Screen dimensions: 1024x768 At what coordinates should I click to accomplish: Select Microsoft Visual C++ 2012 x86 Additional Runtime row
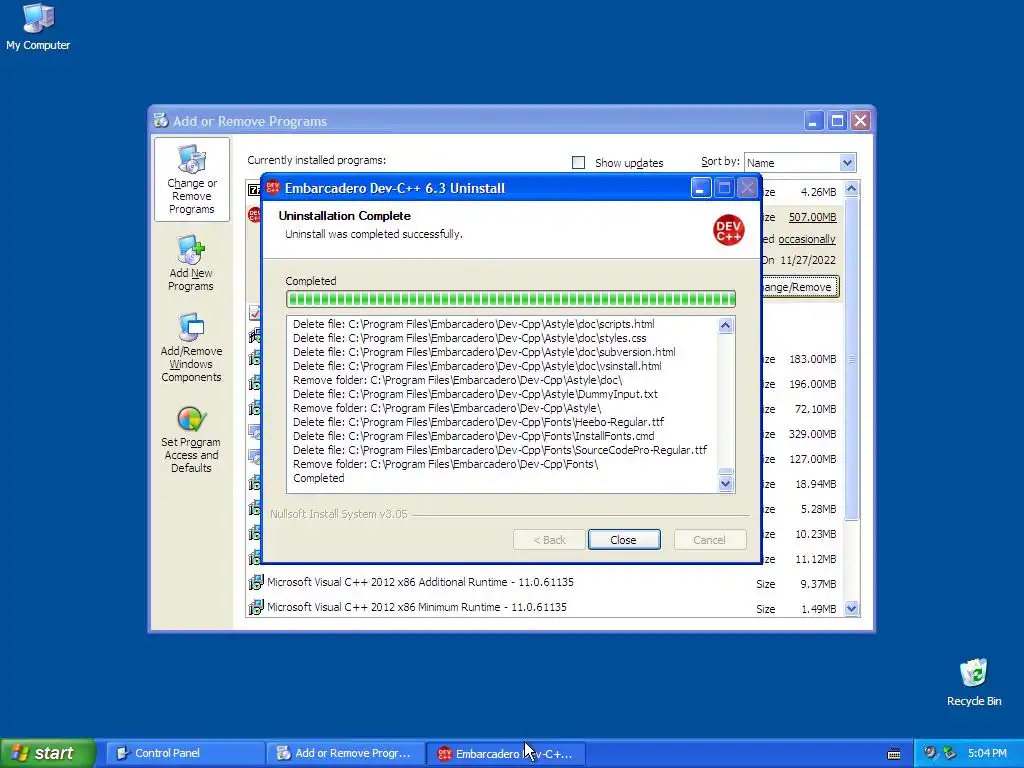pyautogui.click(x=545, y=583)
